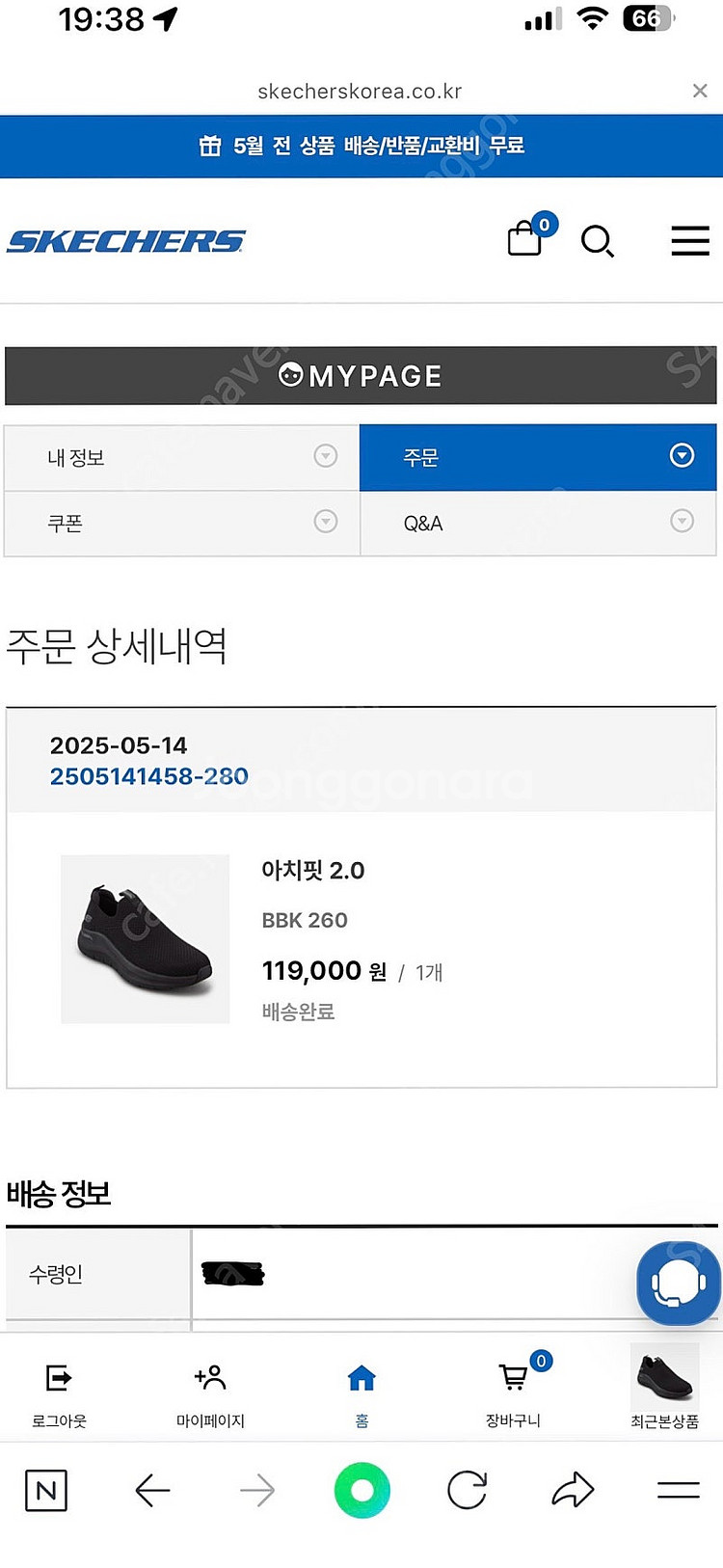Tap the free shipping promotion banner
The height and width of the screenshot is (1568, 723).
click(x=361, y=146)
